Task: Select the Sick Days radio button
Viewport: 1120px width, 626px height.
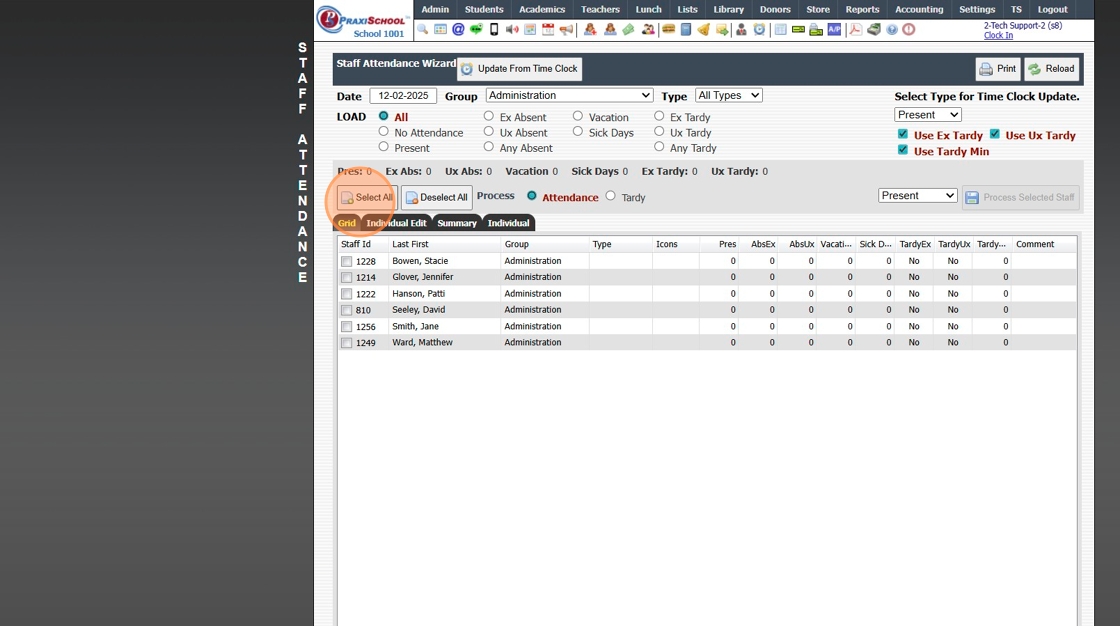Action: 578,131
